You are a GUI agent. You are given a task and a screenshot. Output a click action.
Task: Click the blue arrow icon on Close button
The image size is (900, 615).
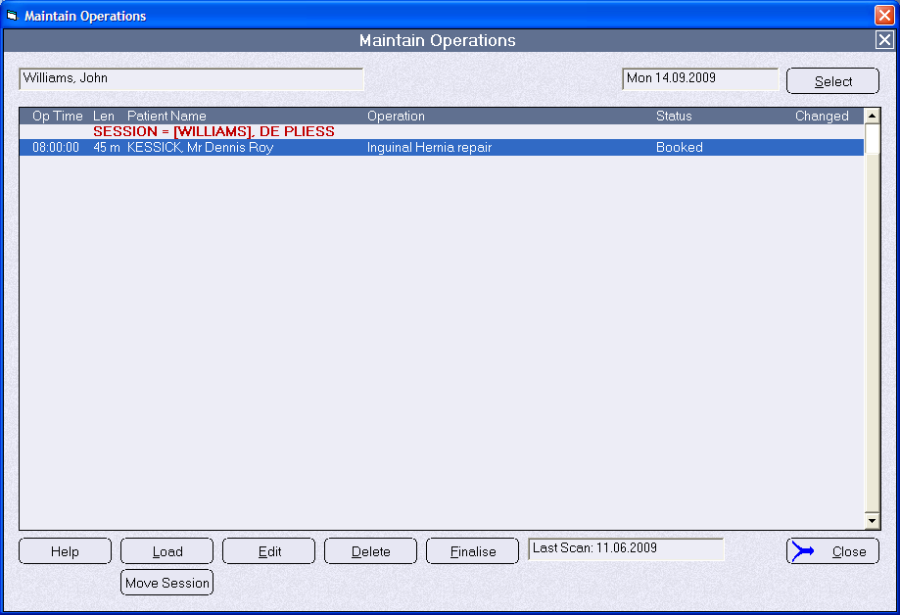(x=802, y=551)
